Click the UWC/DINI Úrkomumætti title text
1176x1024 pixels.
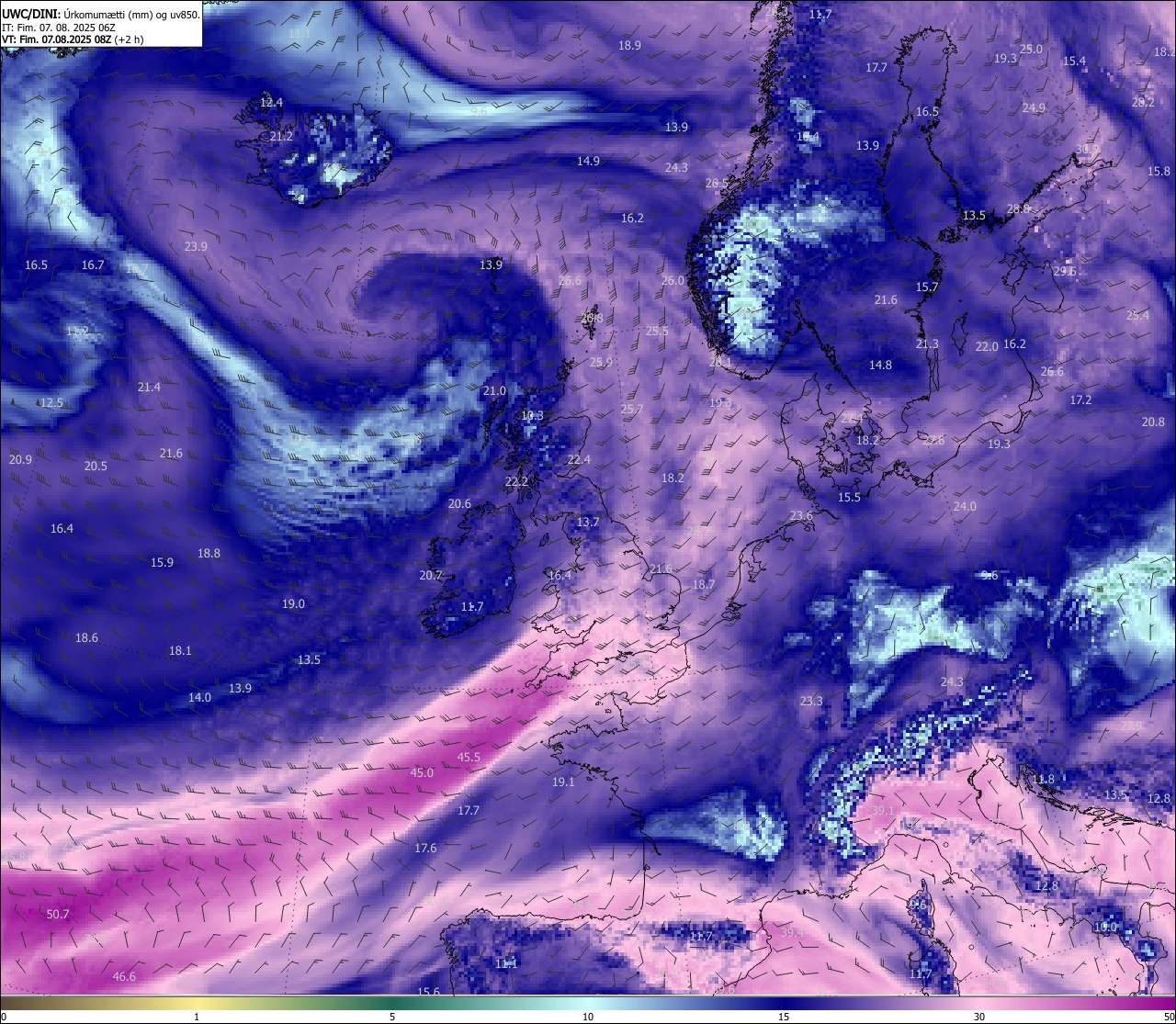101,14
